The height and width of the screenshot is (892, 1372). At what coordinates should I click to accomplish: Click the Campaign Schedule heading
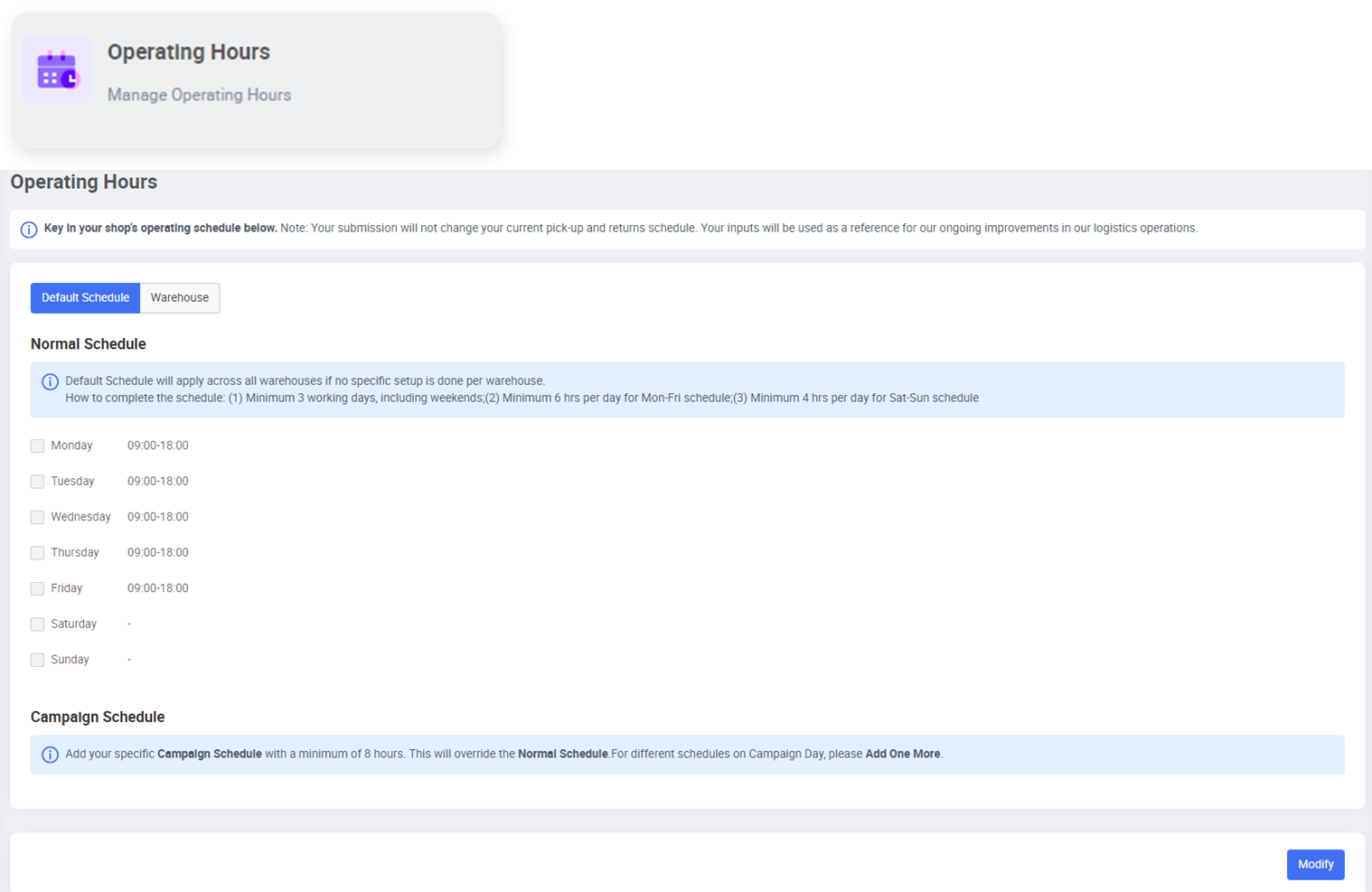98,717
